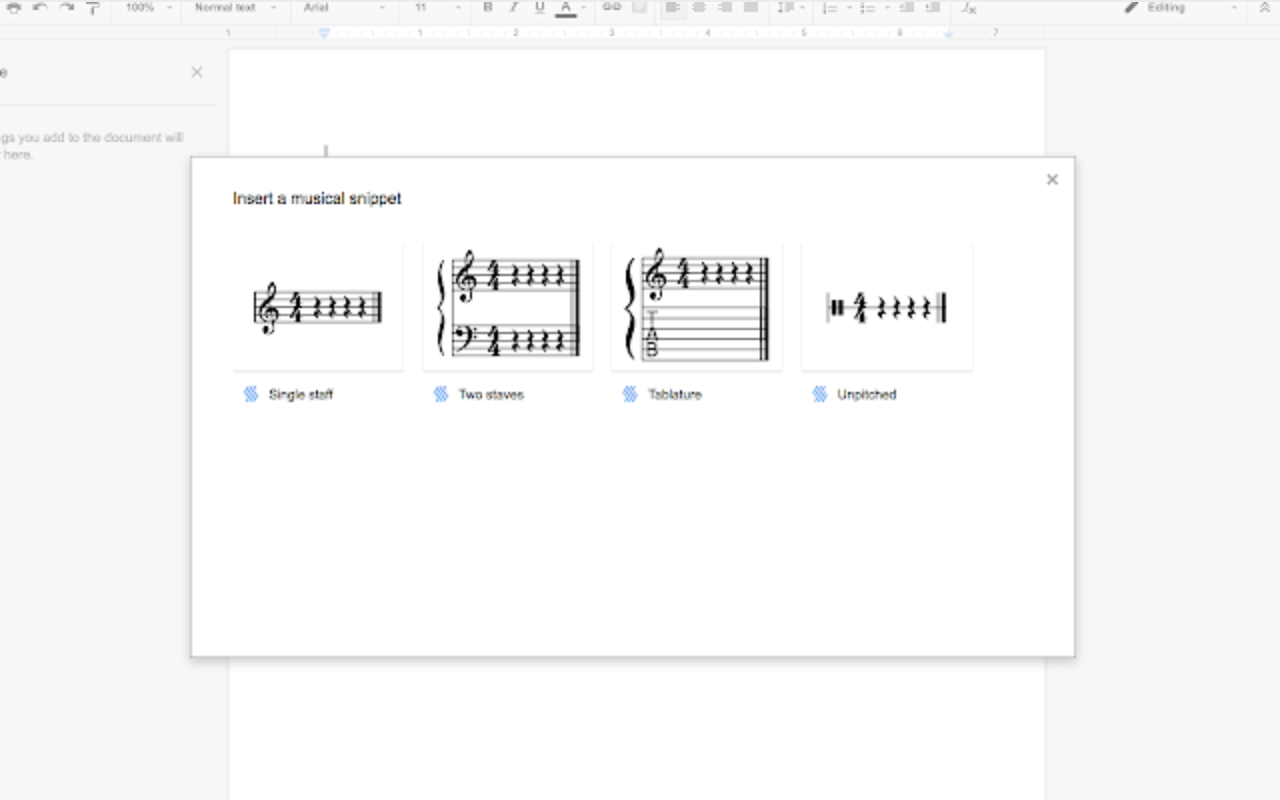Insert the Single staff snippet
This screenshot has width=1280, height=800.
[317, 307]
